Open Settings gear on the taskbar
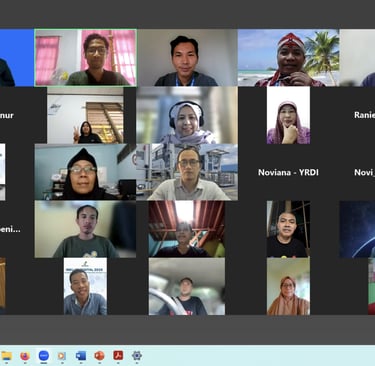375x366 pixels. point(137,356)
